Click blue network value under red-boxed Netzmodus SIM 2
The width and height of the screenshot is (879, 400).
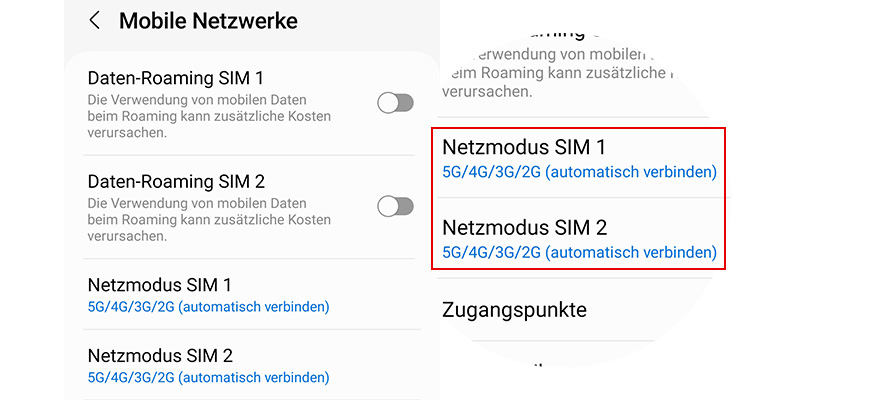click(x=579, y=252)
